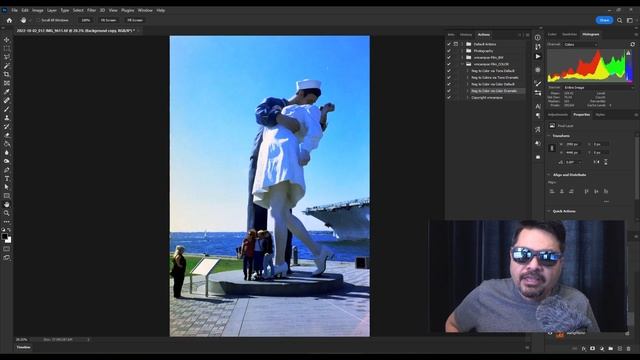This screenshot has height=360, width=640.
Task: Click the background color swatch
Action: (9, 240)
